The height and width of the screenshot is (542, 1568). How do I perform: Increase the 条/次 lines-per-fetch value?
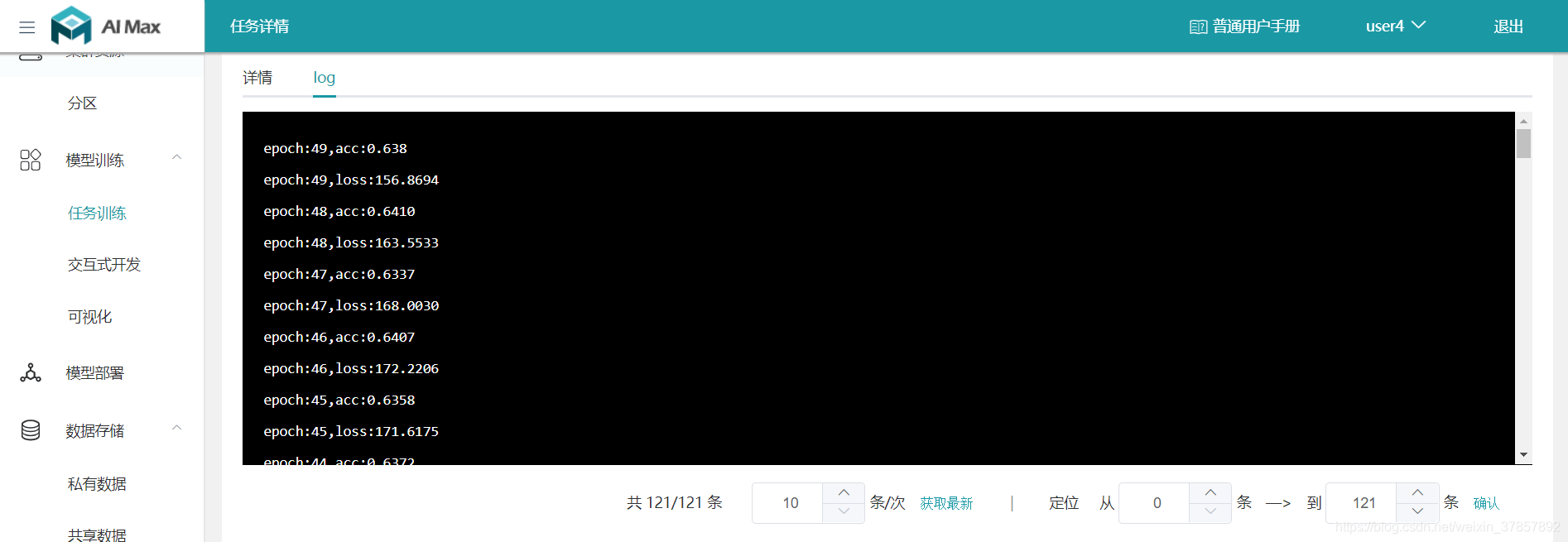click(844, 492)
